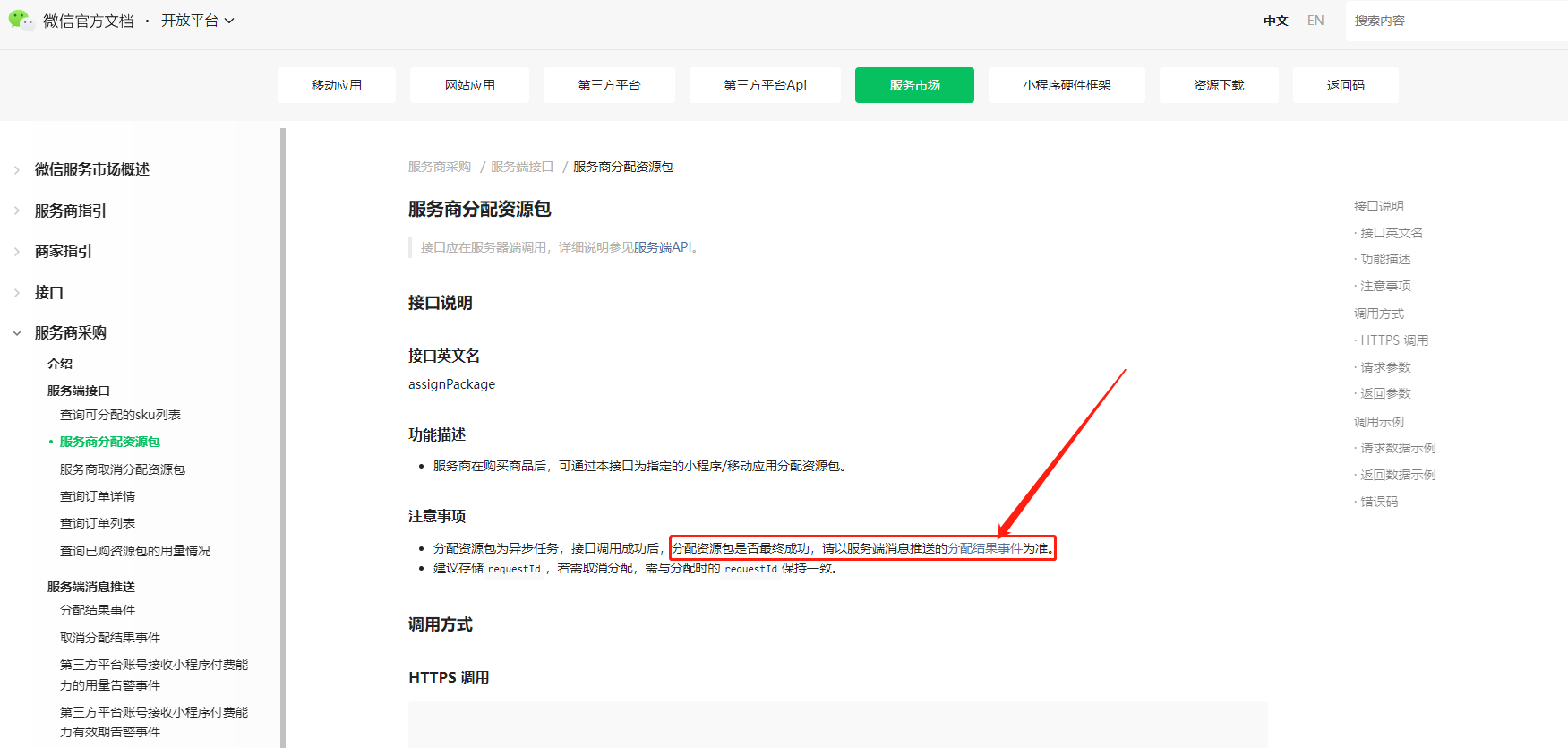Open 服务商分配资源包 sidebar item
Image resolution: width=1568 pixels, height=748 pixels.
110,442
